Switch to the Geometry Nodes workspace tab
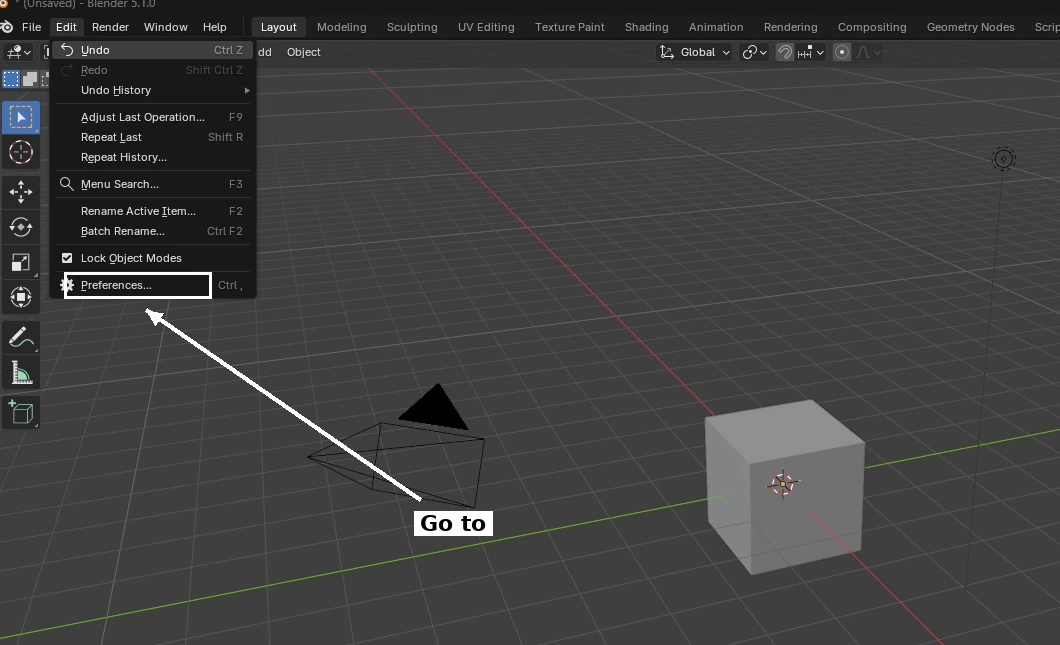This screenshot has height=645, width=1060. (x=970, y=27)
